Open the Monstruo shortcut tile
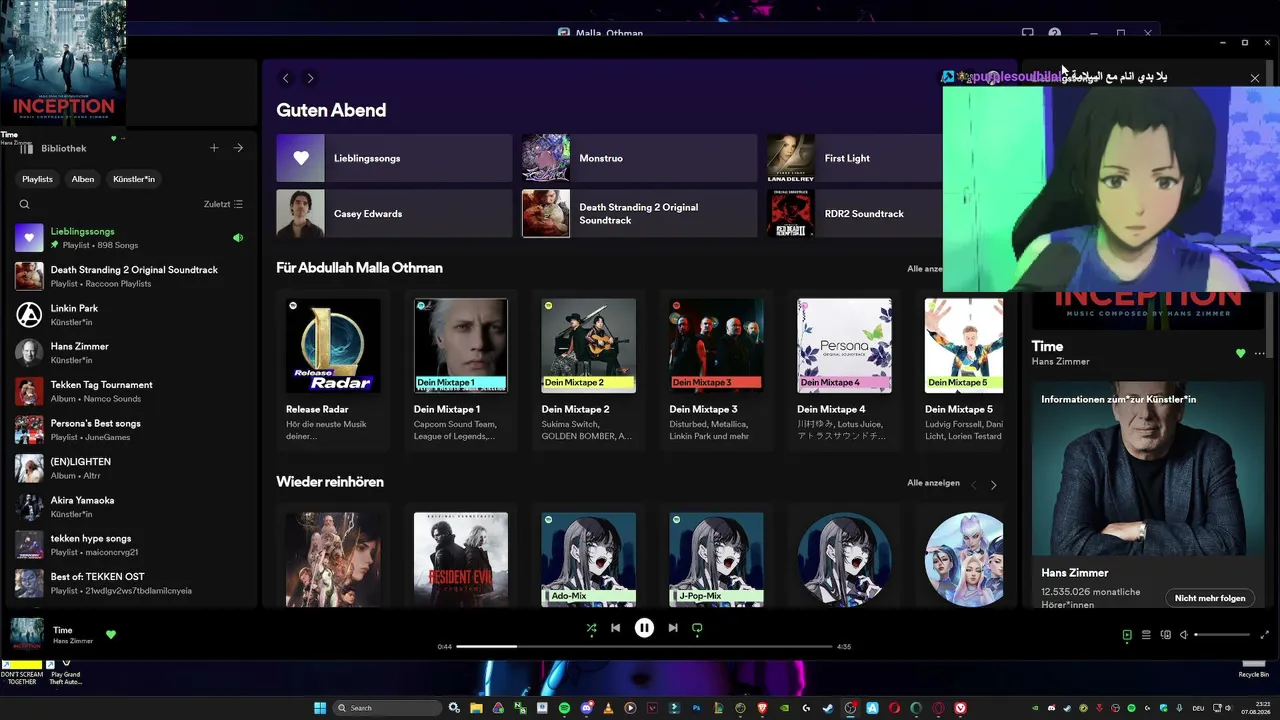 click(639, 158)
